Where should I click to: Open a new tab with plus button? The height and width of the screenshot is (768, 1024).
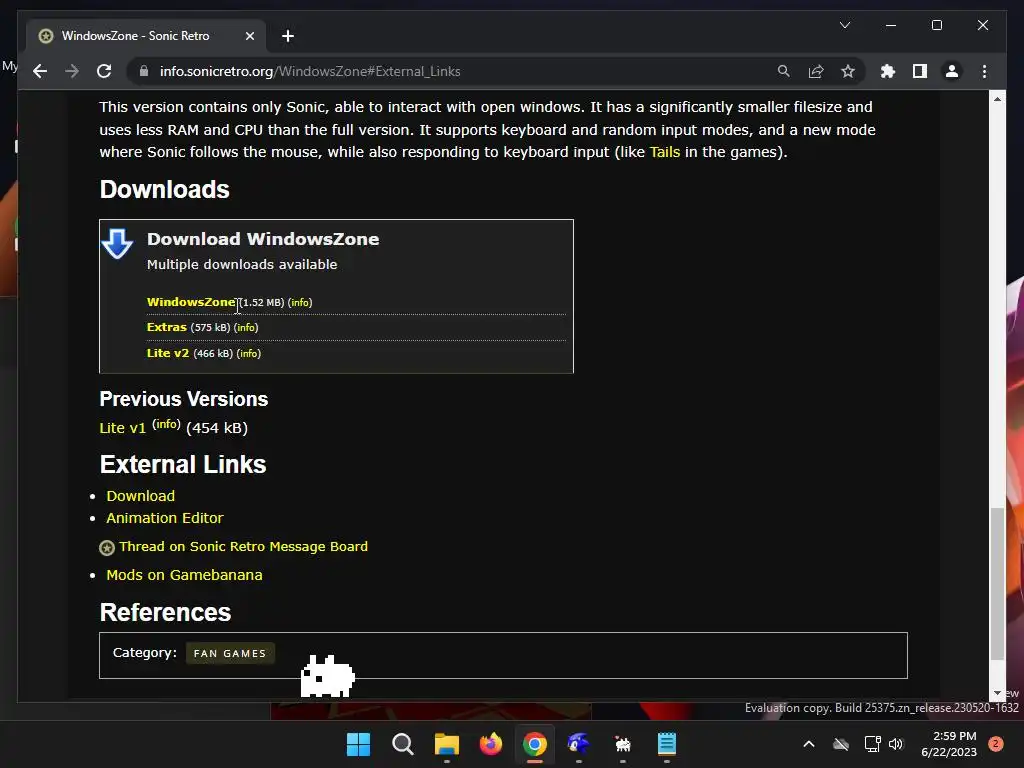coord(288,36)
